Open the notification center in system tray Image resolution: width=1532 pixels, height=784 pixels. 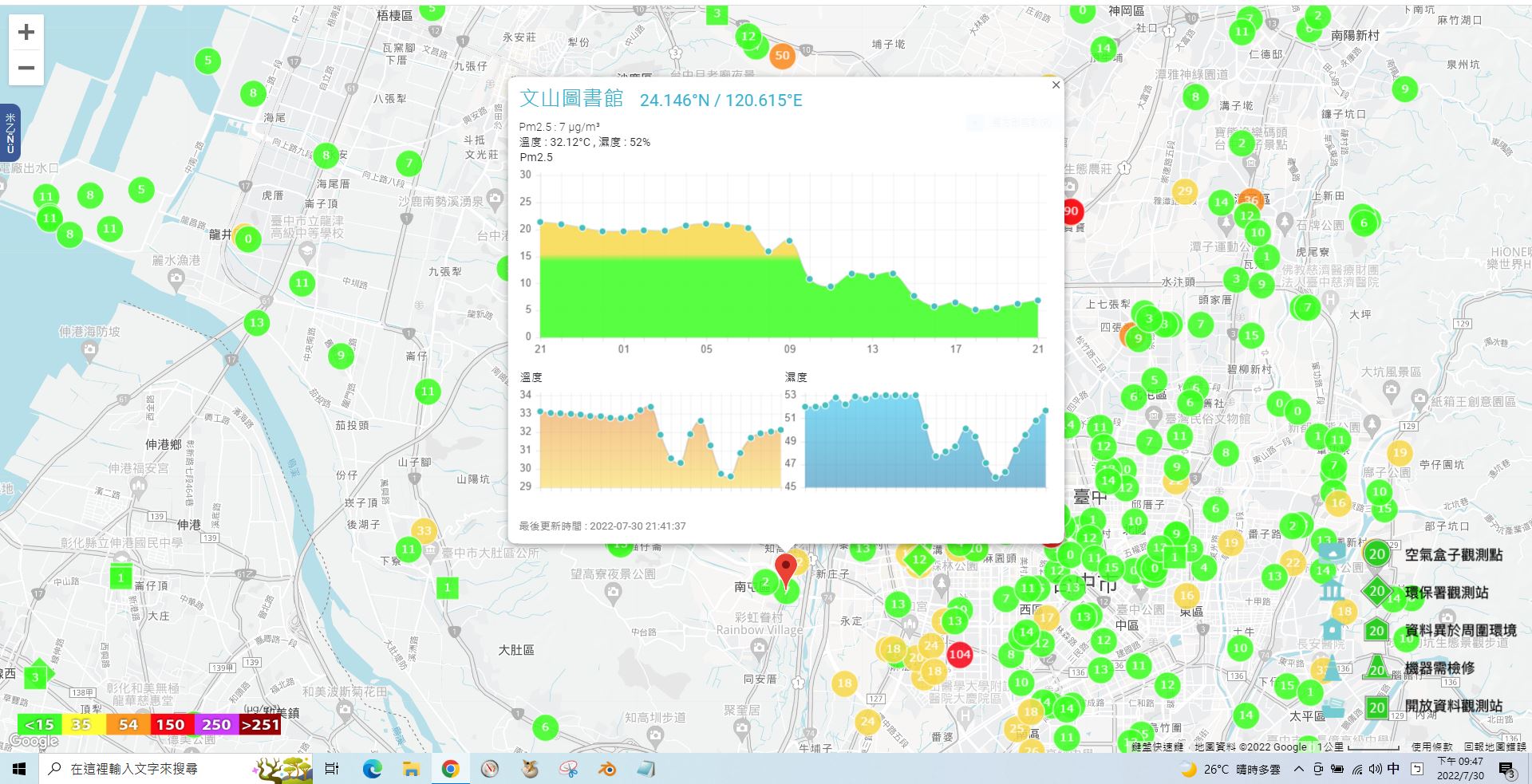1506,769
